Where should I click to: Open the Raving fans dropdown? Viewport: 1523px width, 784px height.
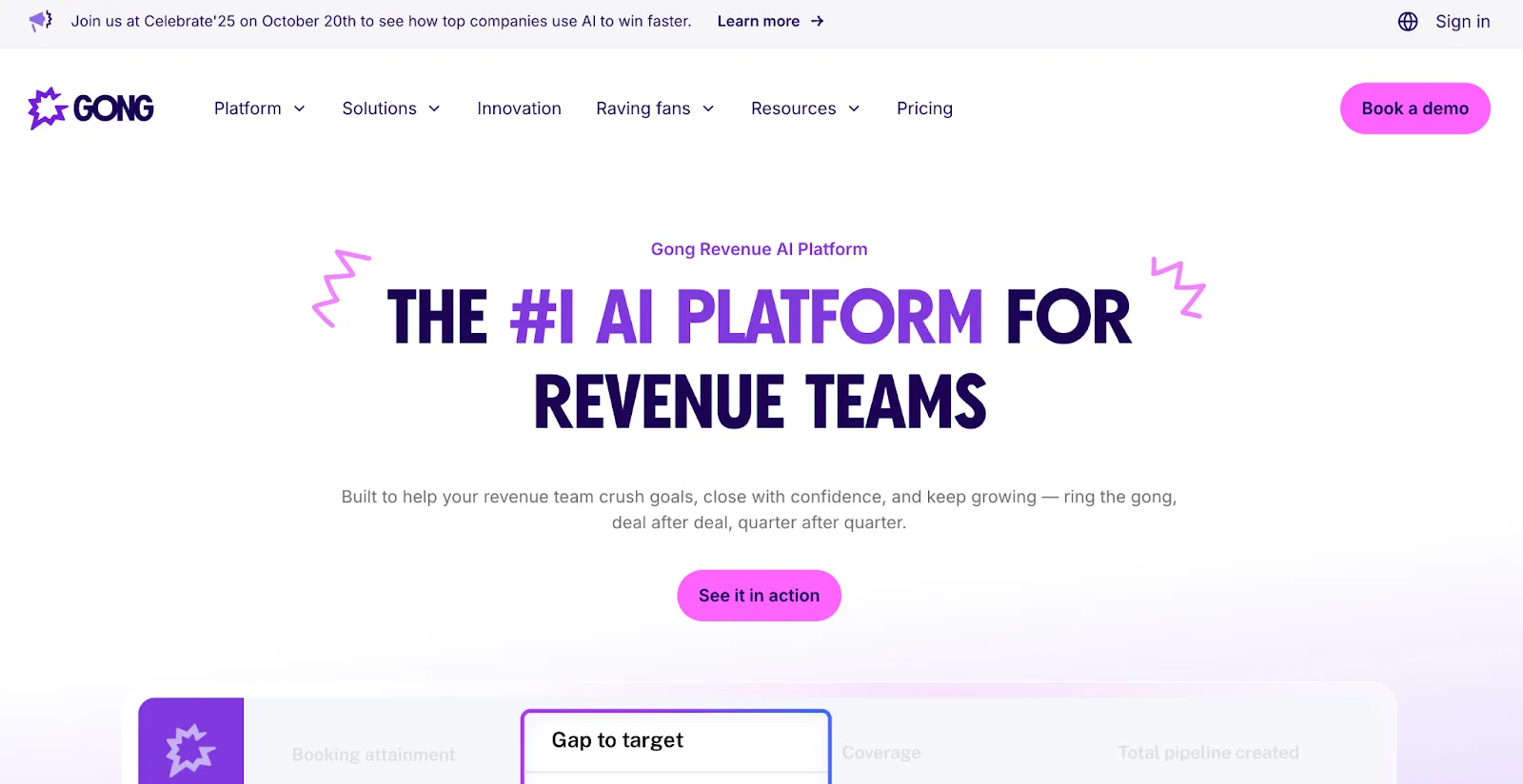click(655, 108)
